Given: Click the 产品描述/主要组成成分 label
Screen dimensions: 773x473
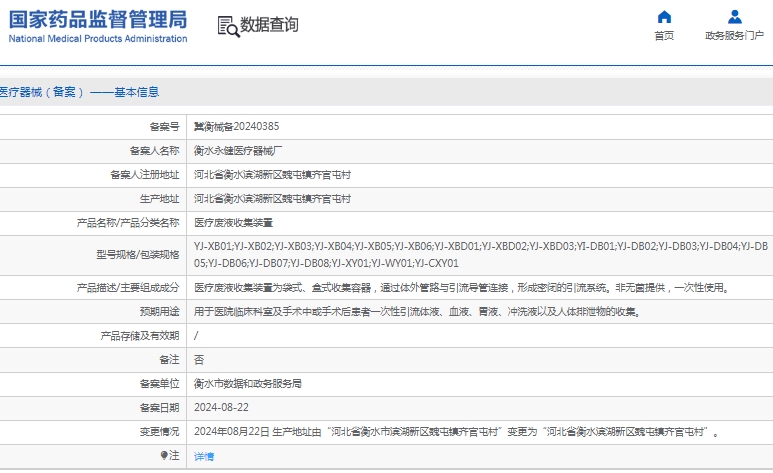Looking at the screenshot, I should coord(128,288).
